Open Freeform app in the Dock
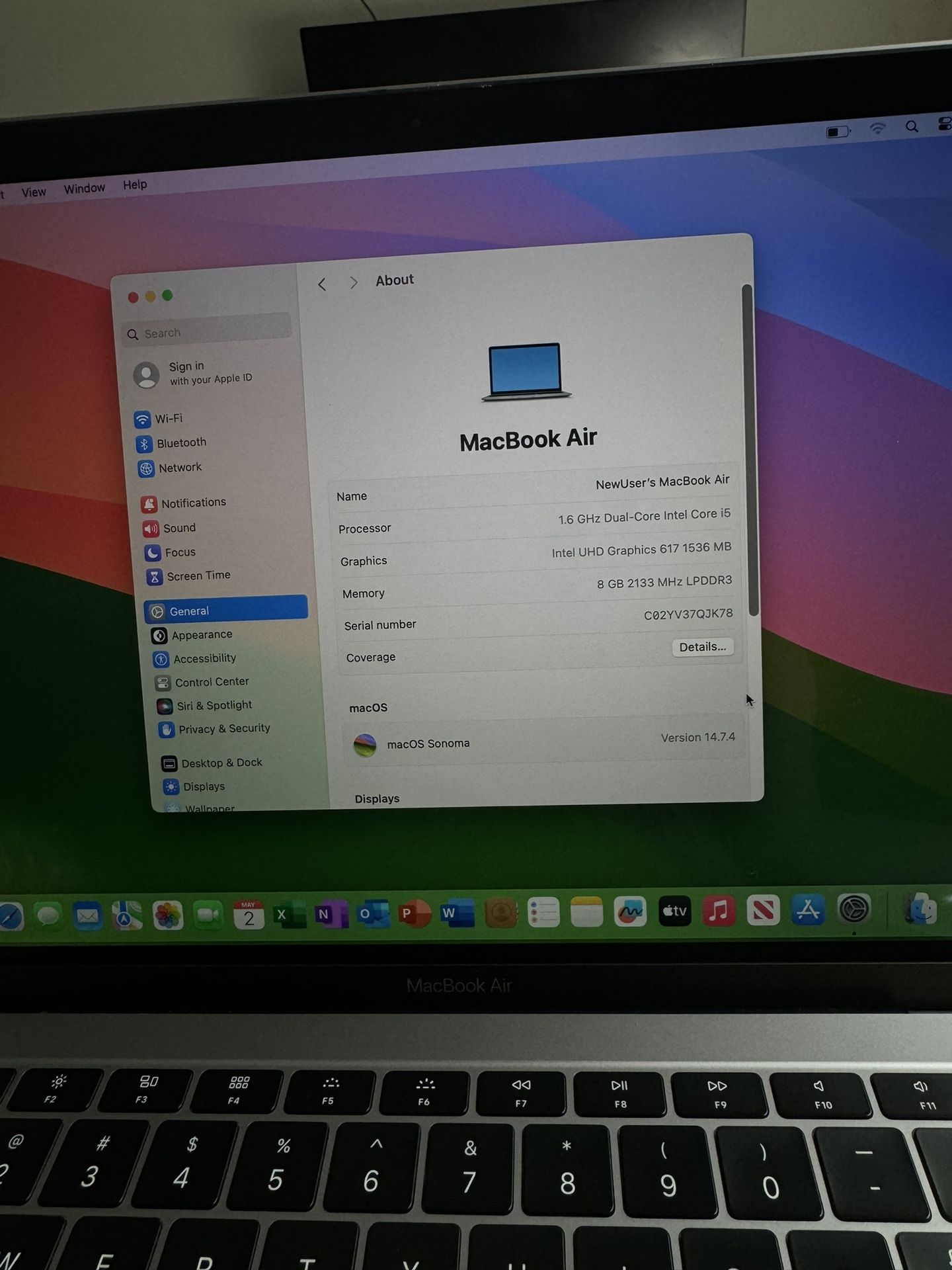The image size is (952, 1270). 630,911
